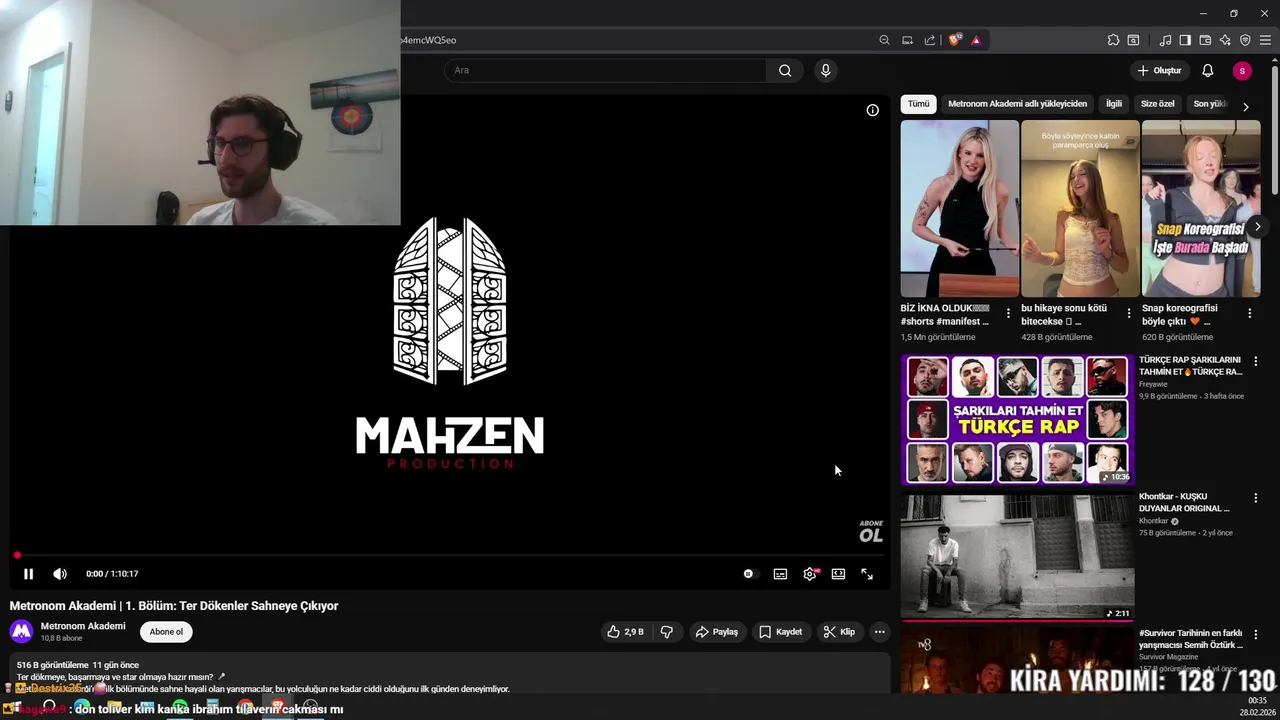This screenshot has height=720, width=1280.
Task: Open the Türkçe Rap guessing video thumbnail
Action: [1017, 420]
